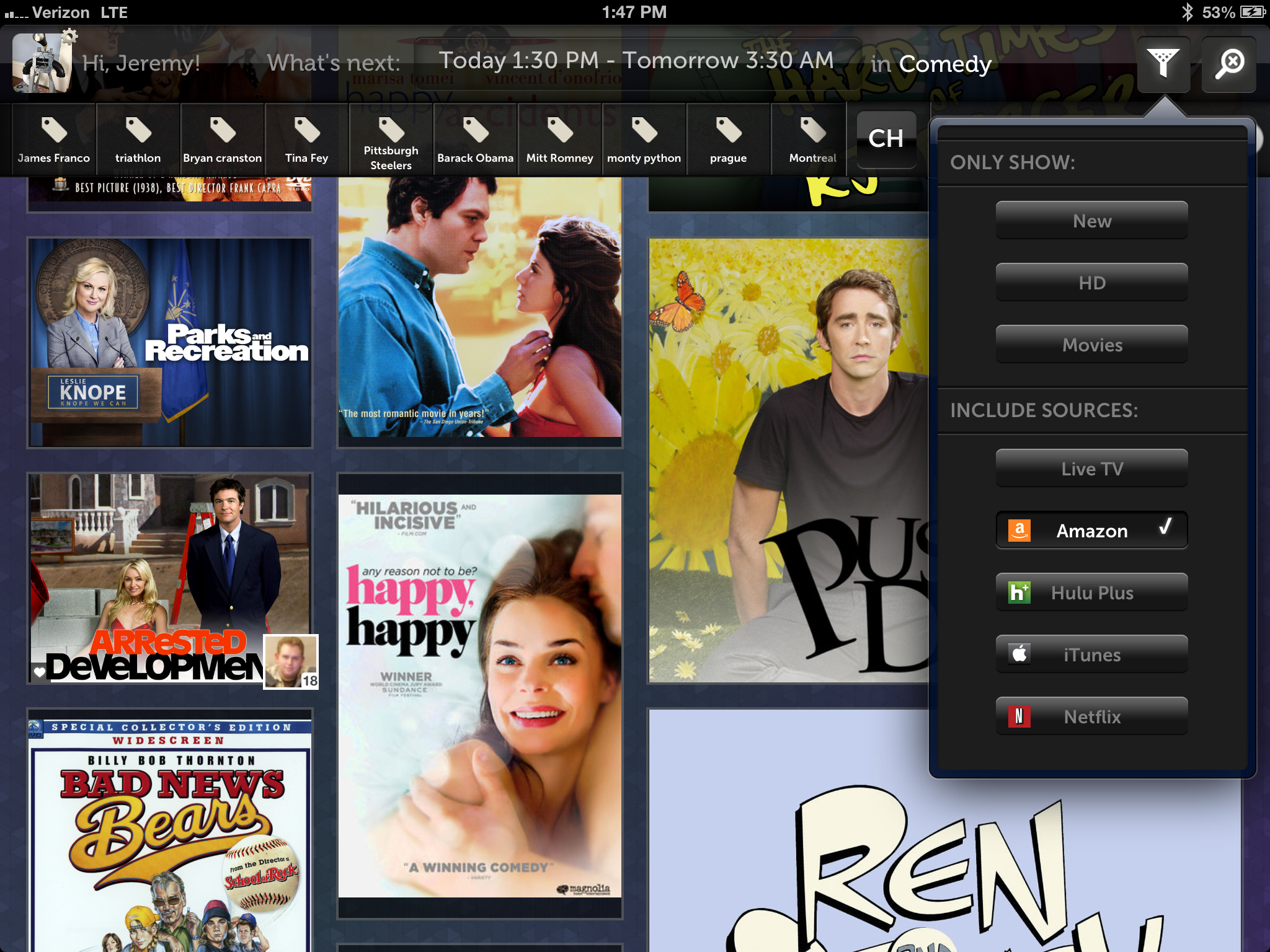Screen dimensions: 1270x952
Task: Open the filter funnel icon
Action: 1163,63
